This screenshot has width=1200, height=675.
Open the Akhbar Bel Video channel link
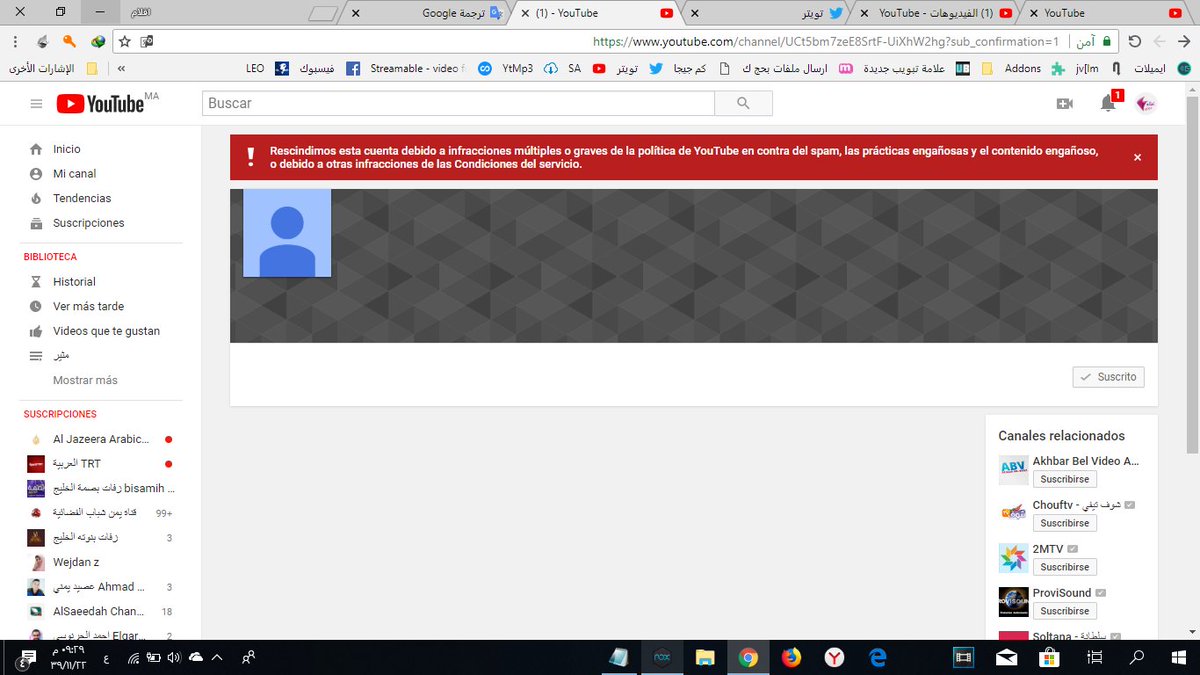pos(1086,461)
